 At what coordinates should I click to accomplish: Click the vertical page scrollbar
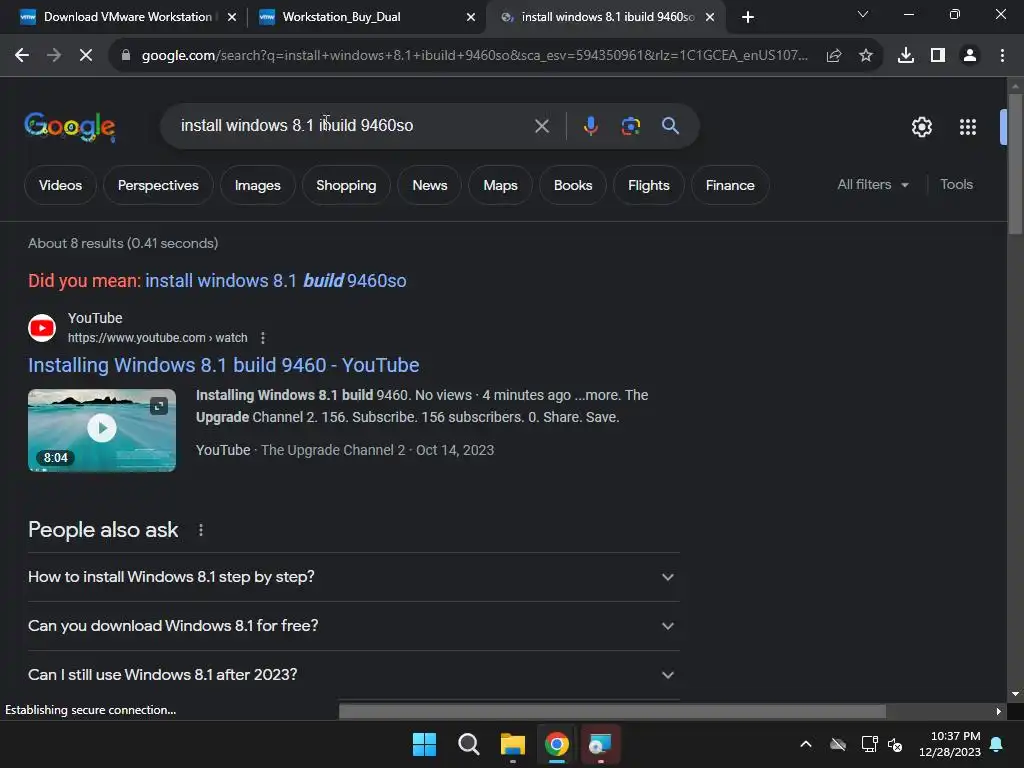click(x=1015, y=163)
